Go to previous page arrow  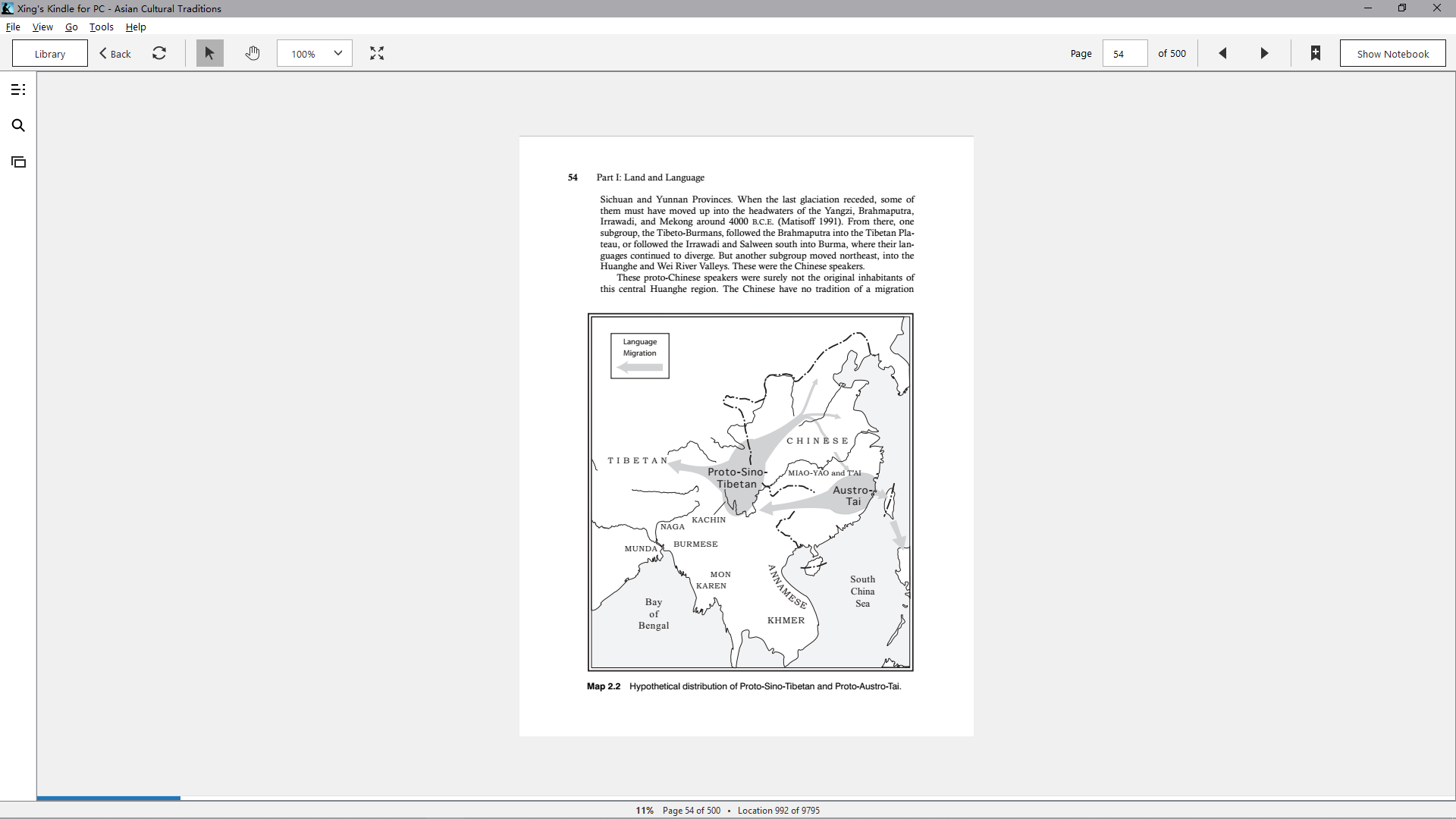pyautogui.click(x=1222, y=53)
